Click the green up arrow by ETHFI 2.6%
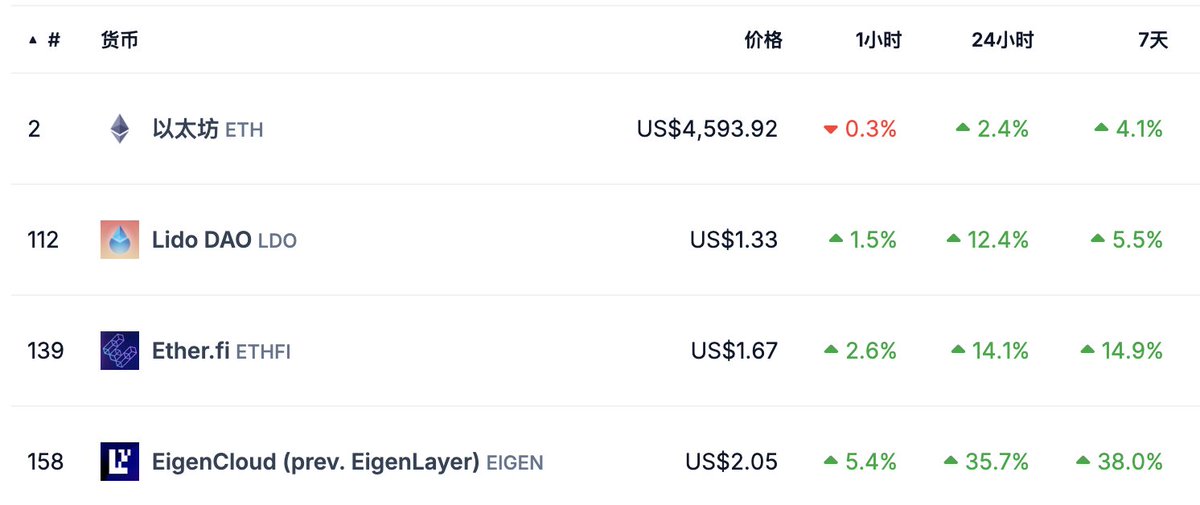This screenshot has width=1200, height=505. [830, 350]
